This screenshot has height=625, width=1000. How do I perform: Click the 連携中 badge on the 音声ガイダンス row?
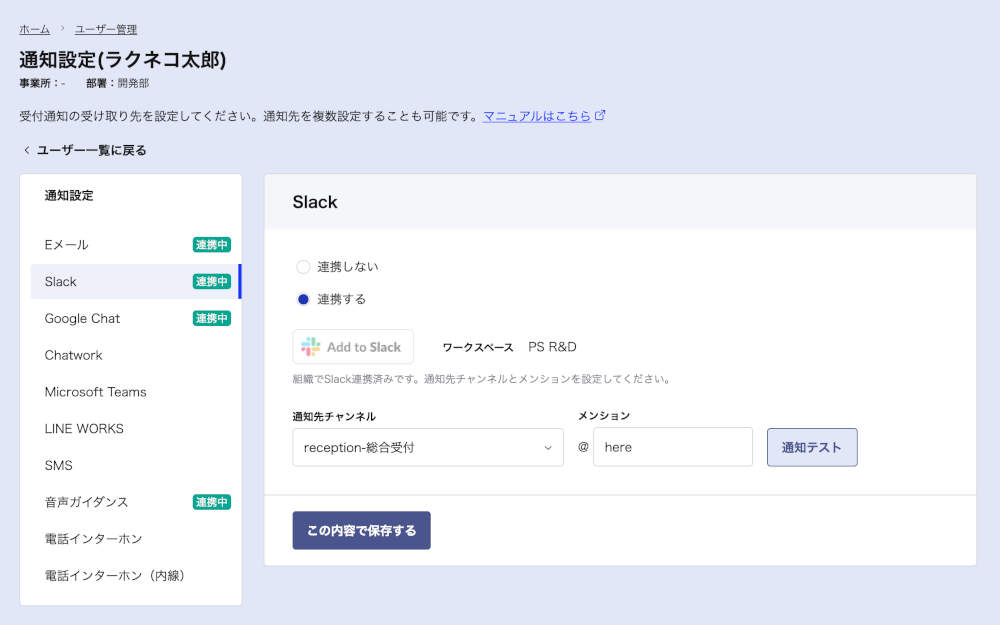[212, 502]
